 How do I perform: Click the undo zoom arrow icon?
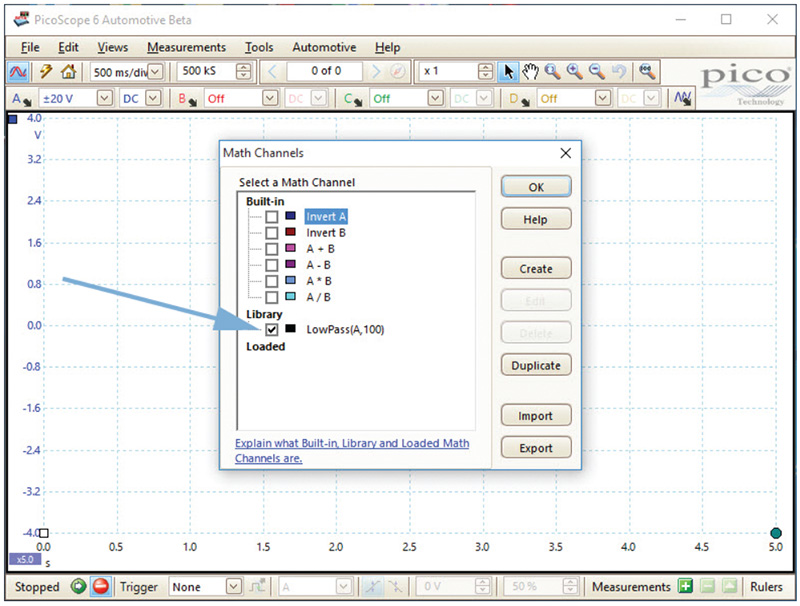tap(618, 71)
